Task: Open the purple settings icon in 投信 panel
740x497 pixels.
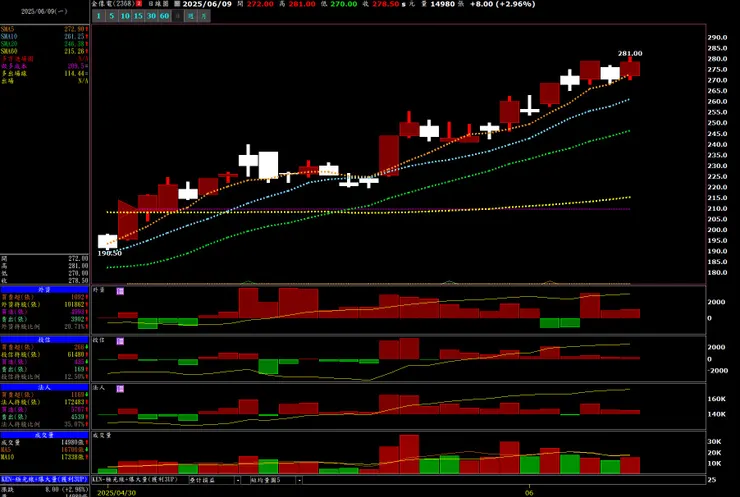Action: [x=120, y=341]
